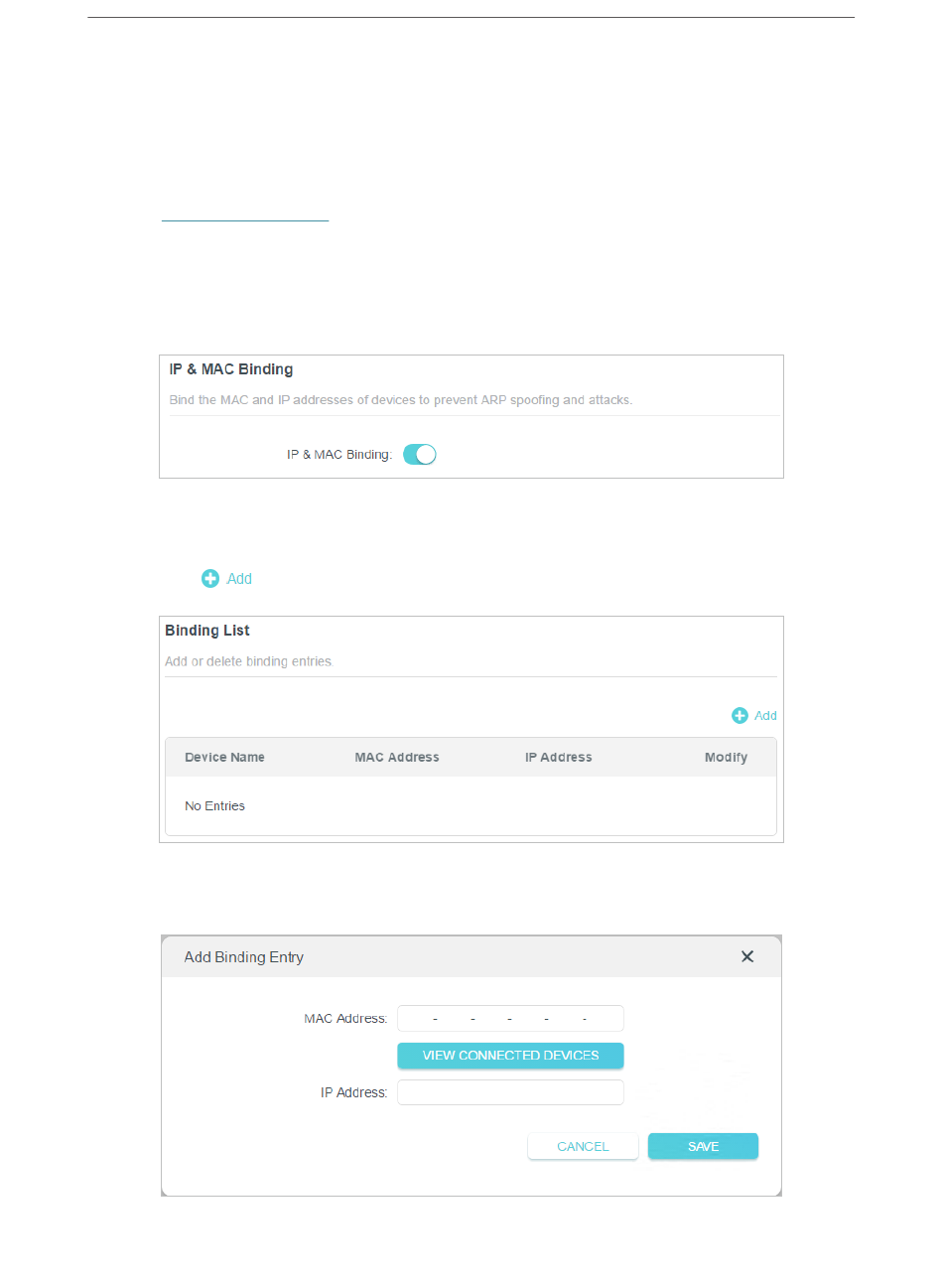Save the new binding entry
This screenshot has width=943, height=1288.
[703, 1146]
